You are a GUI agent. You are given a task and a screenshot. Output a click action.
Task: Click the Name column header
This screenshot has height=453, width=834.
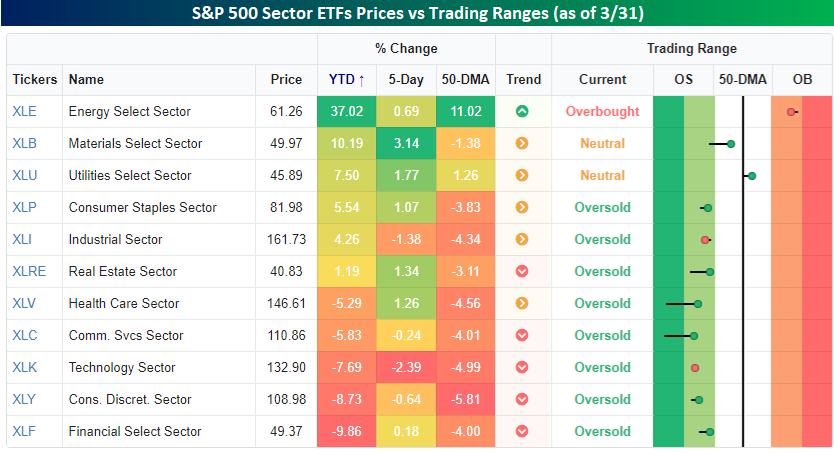[86, 79]
